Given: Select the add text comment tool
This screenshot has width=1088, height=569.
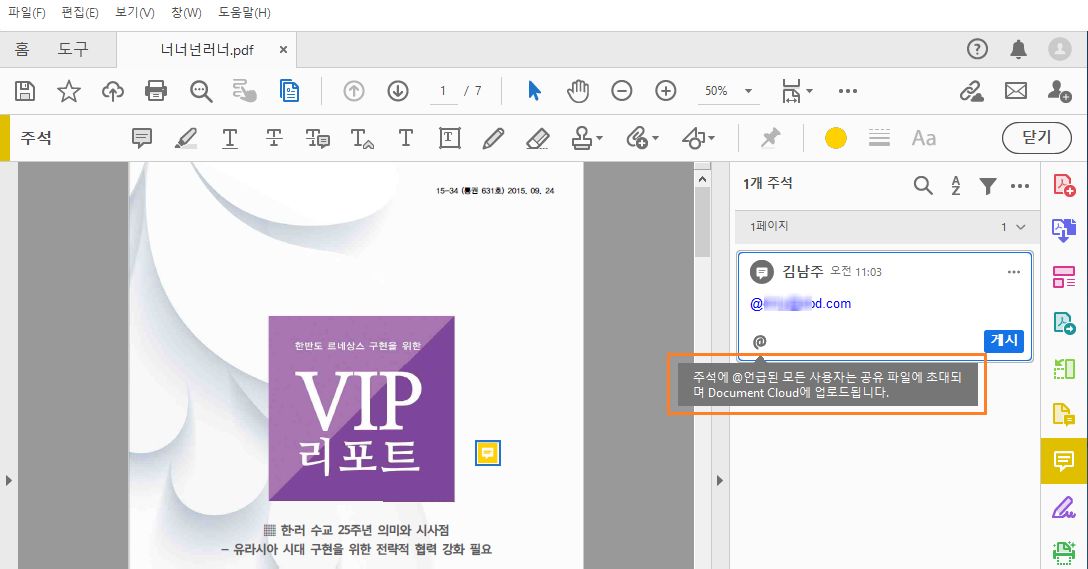Looking at the screenshot, I should click(x=406, y=138).
